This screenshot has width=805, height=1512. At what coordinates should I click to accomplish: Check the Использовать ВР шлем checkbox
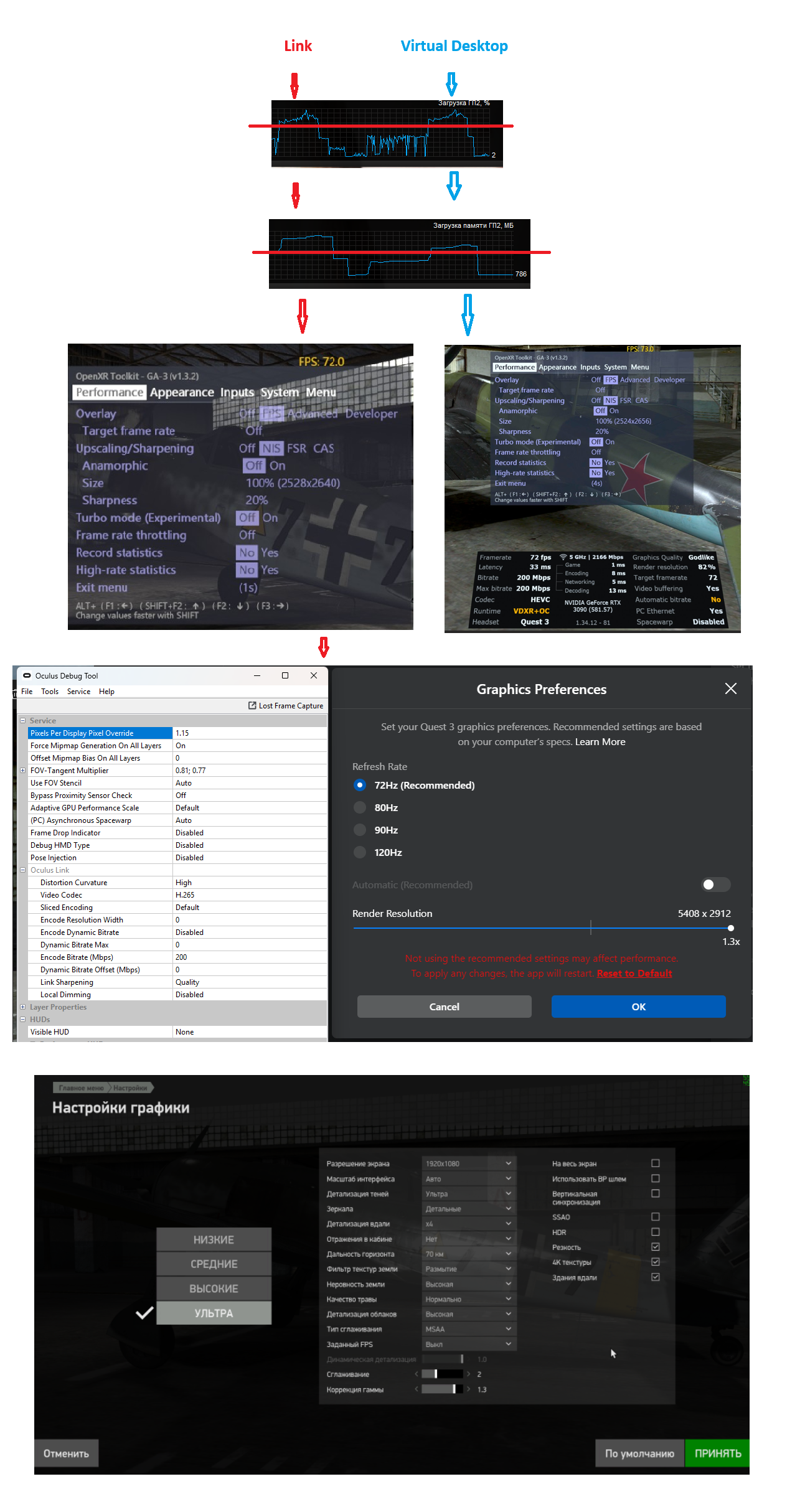pos(656,1178)
